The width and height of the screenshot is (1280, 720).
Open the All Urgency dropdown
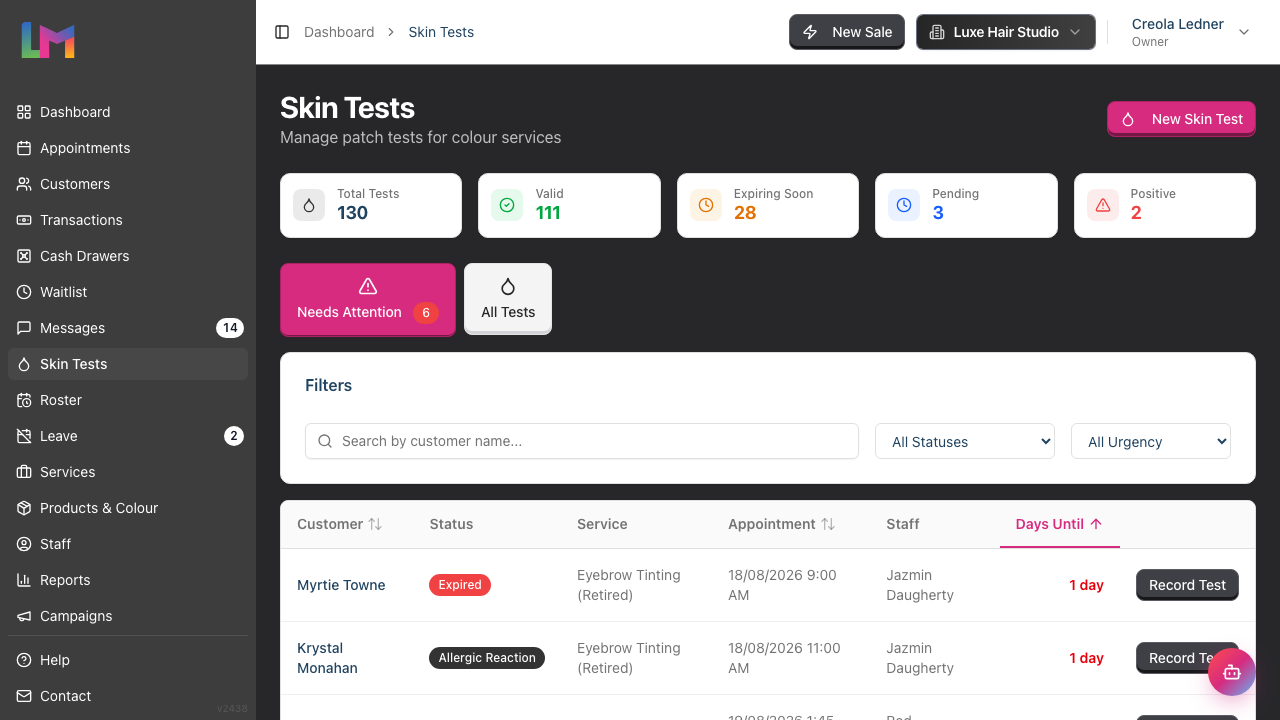[1151, 441]
